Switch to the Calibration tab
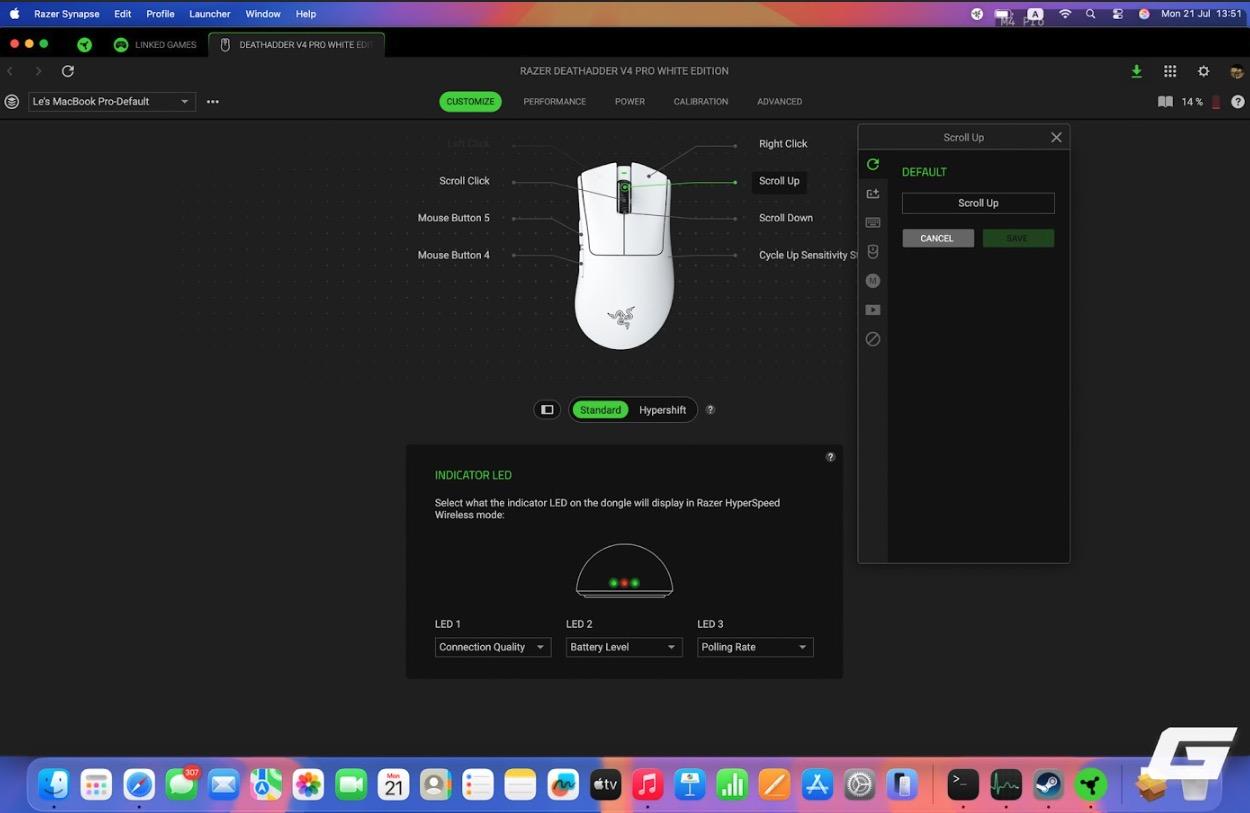This screenshot has width=1250, height=813. tap(700, 102)
